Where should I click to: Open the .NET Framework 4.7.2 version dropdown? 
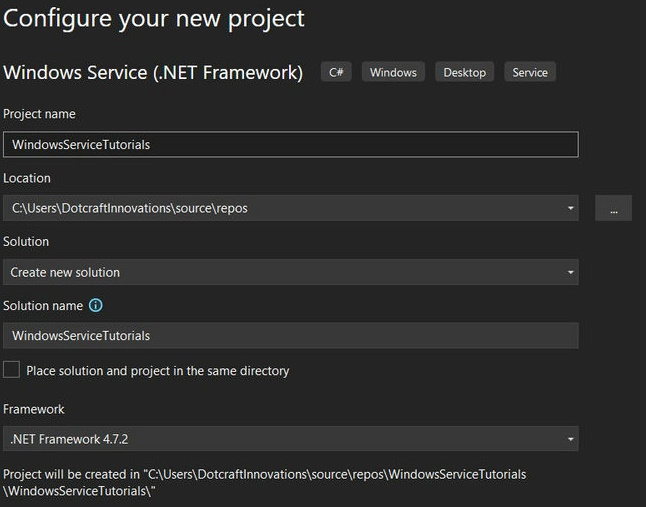[x=290, y=439]
